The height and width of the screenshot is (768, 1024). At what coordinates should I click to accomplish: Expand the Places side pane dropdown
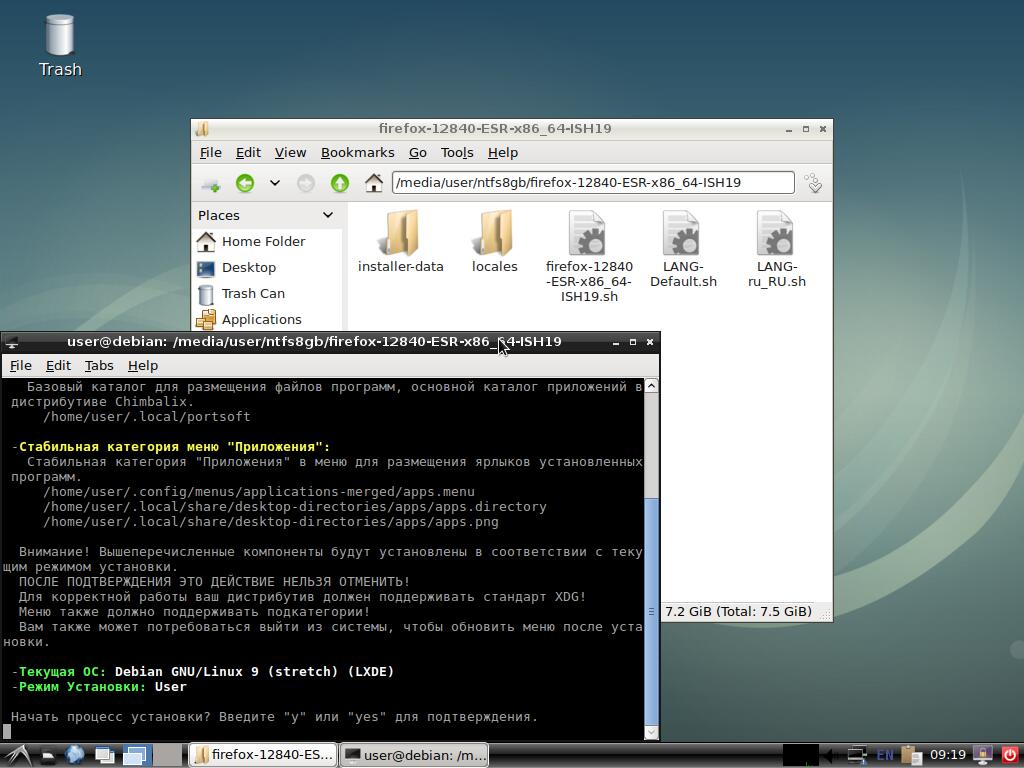(x=327, y=215)
